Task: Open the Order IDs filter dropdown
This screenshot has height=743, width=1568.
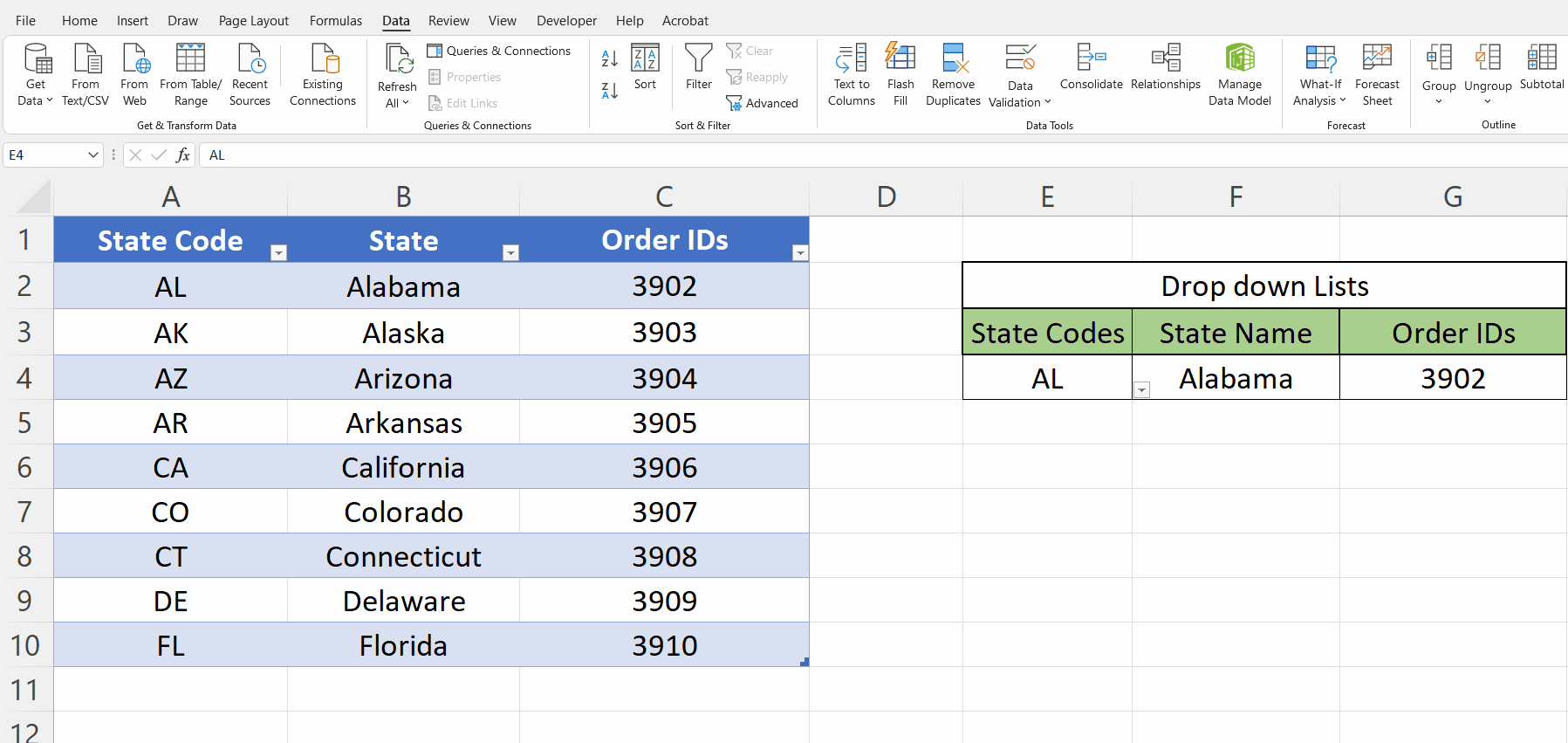Action: 800,252
